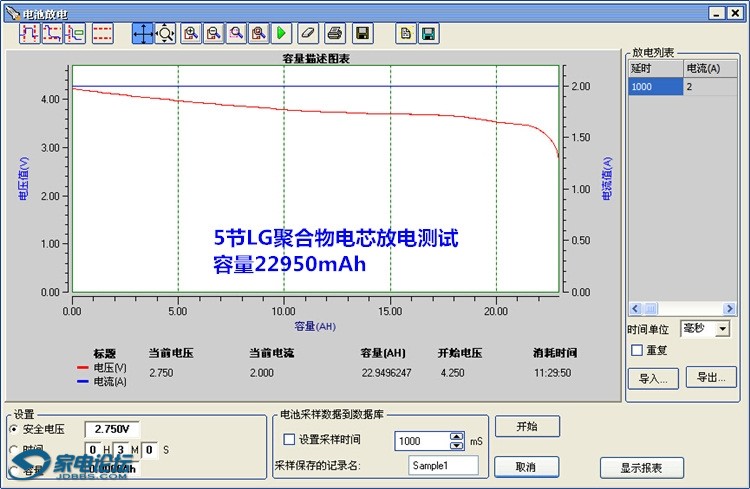Select the current value 2 cell in list
Viewport: 750px width, 489px height.
(x=710, y=87)
